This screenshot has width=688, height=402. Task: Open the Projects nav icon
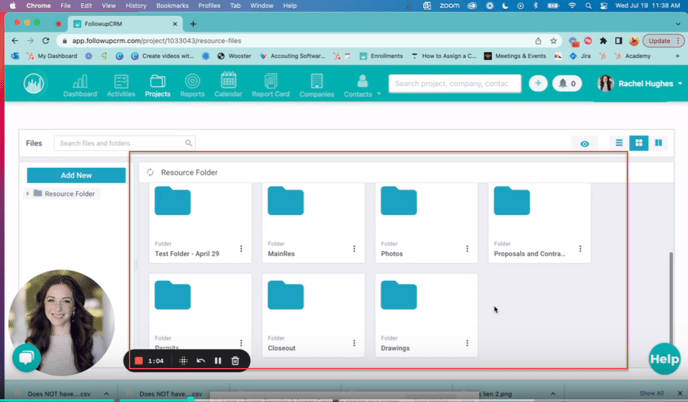pyautogui.click(x=158, y=86)
